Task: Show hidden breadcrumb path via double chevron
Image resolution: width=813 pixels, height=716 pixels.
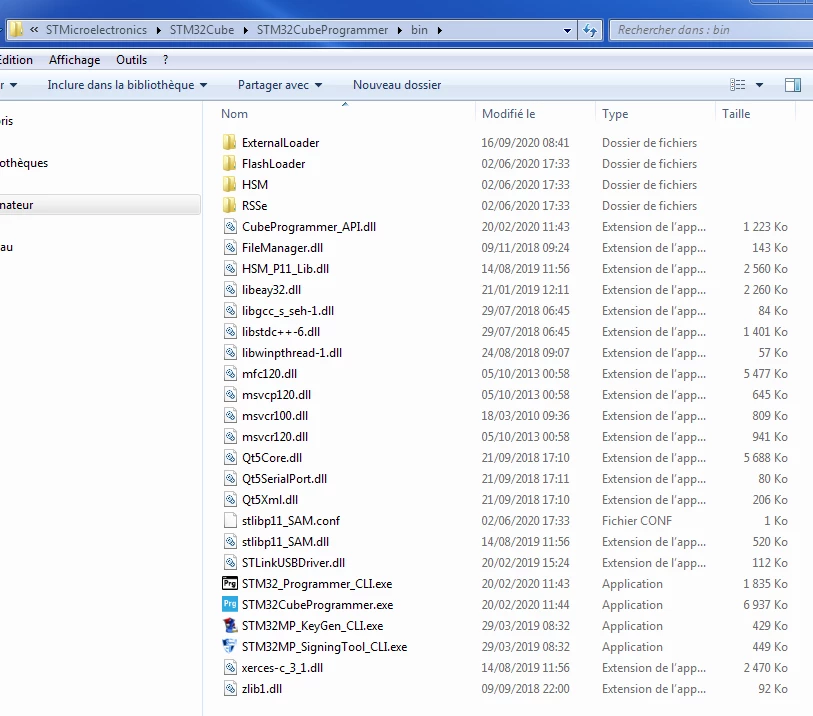Action: (34, 30)
